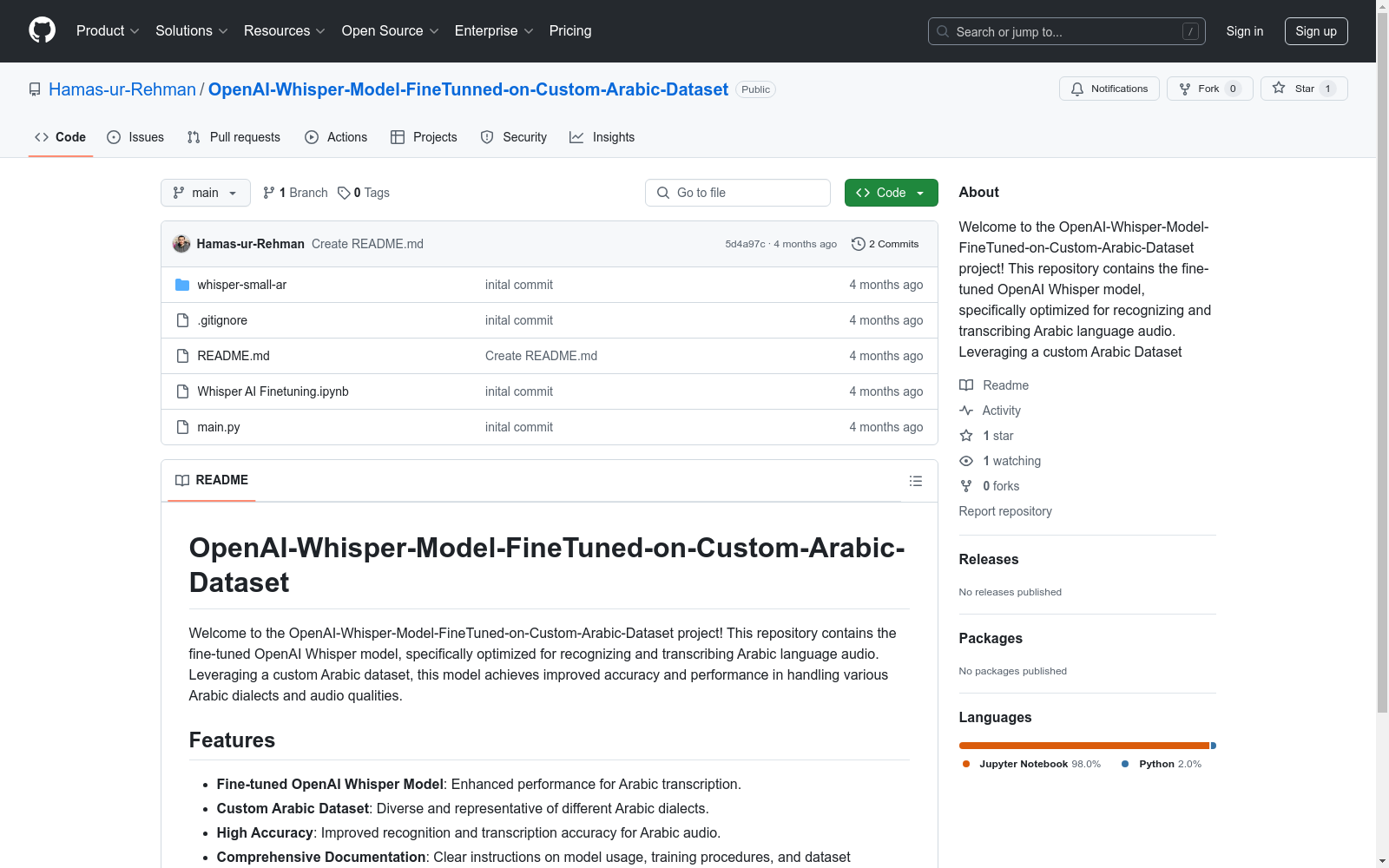Open the green Code dropdown button

coord(891,193)
